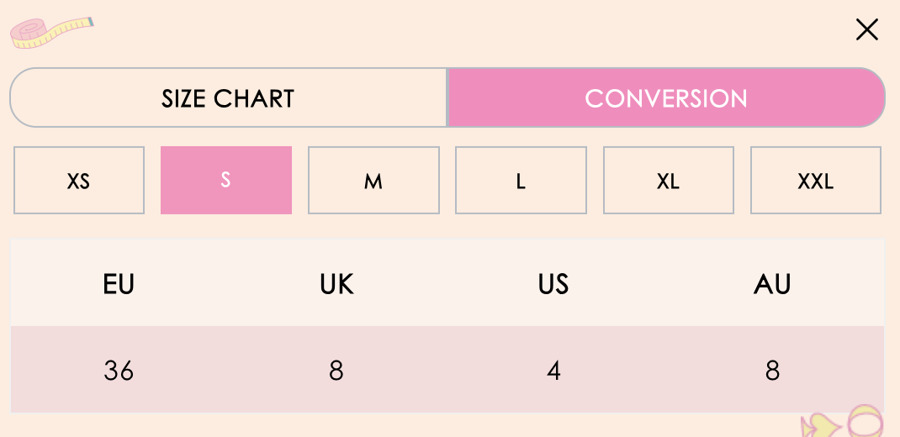The image size is (900, 437).
Task: Click the US column header
Action: [554, 284]
